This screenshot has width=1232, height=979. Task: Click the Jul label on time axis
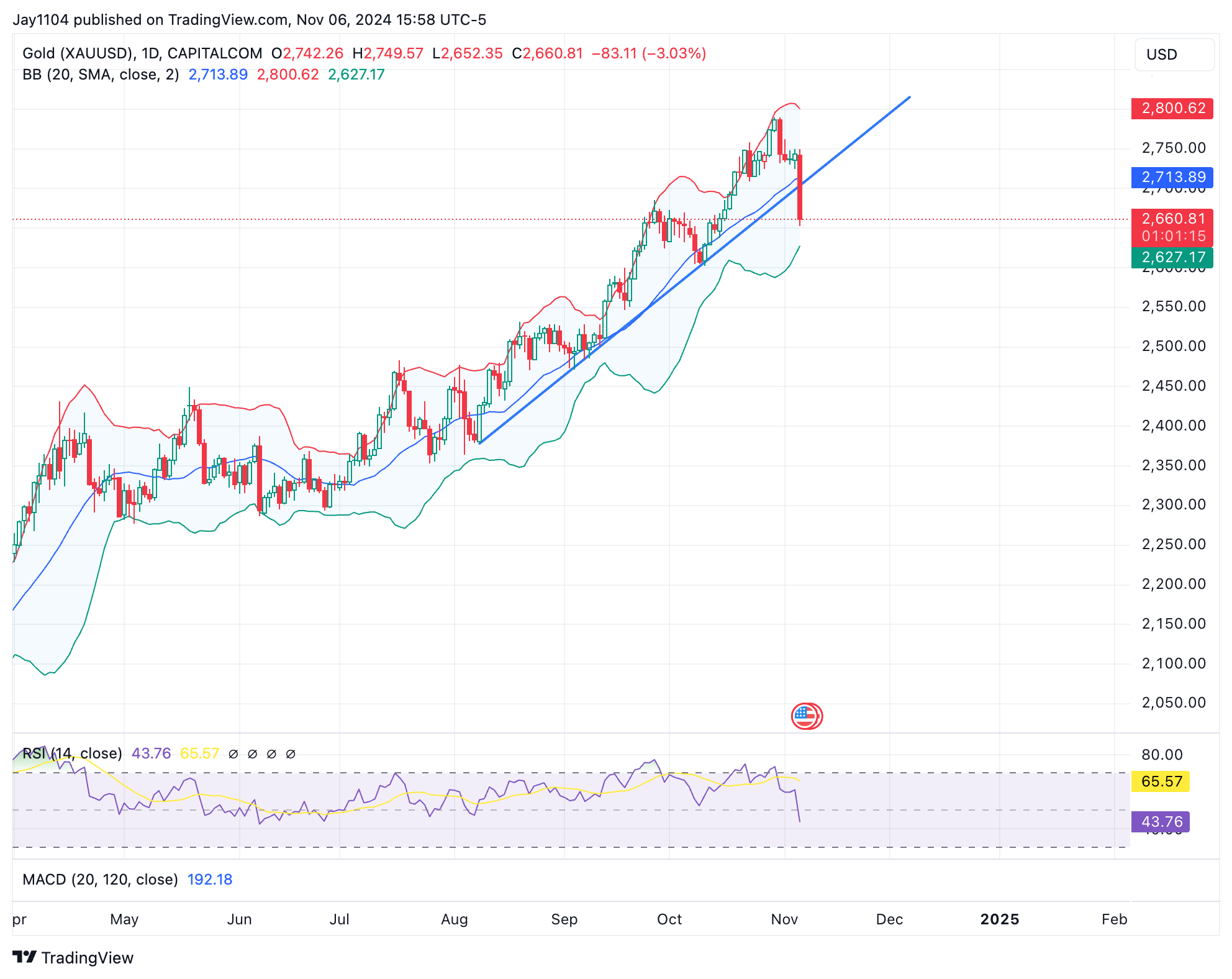coord(340,919)
